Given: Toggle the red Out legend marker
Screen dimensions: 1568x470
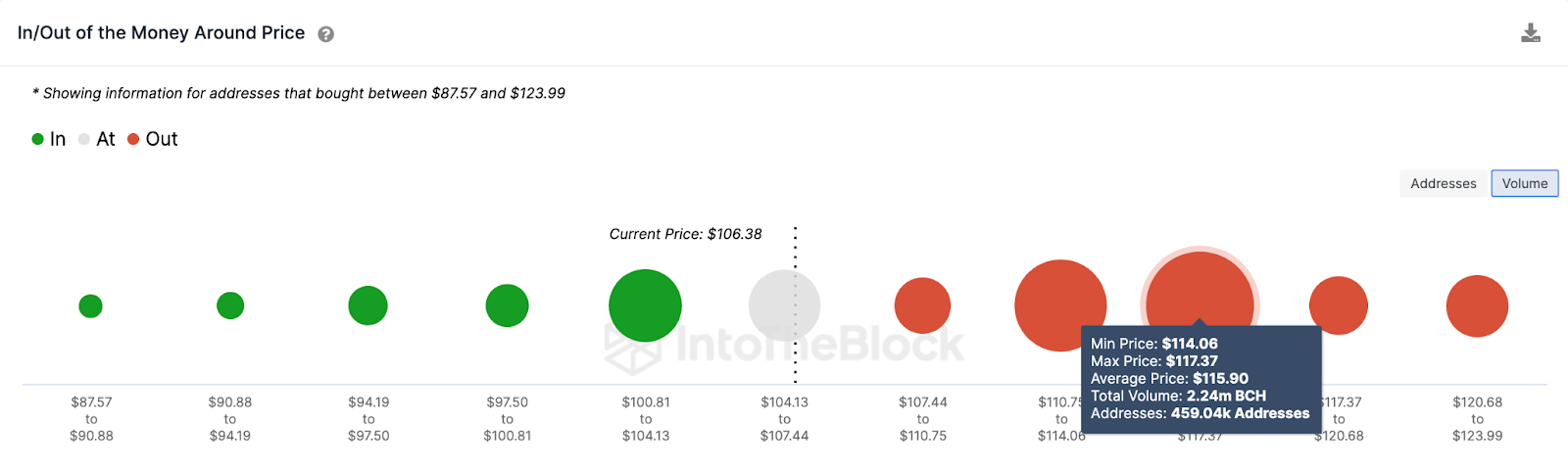Looking at the screenshot, I should (x=133, y=139).
